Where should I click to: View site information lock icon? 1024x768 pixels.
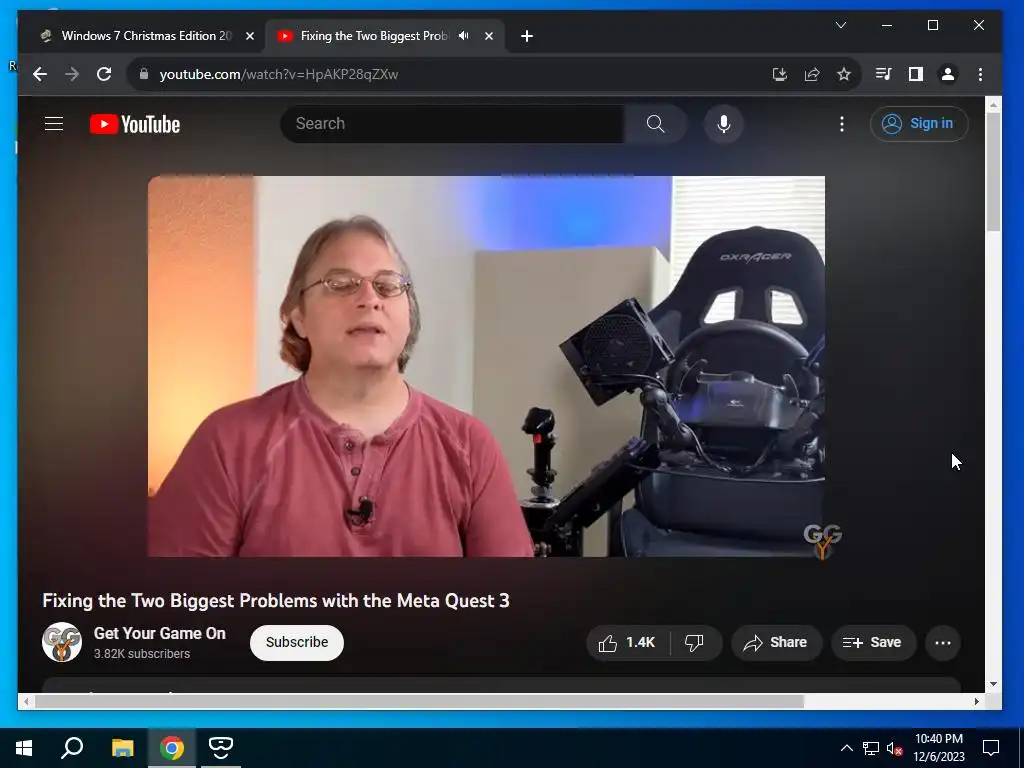point(144,74)
